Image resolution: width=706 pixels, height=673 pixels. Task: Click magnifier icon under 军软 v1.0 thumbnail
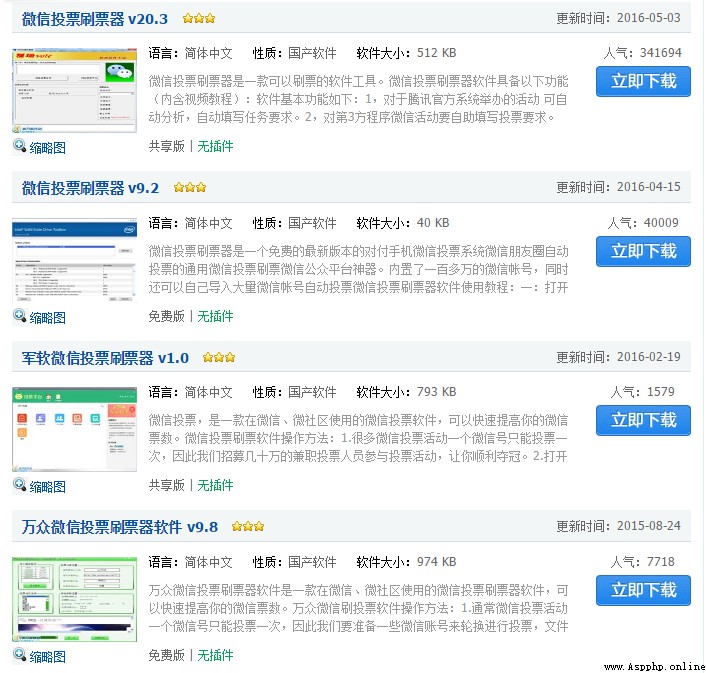pyautogui.click(x=19, y=485)
